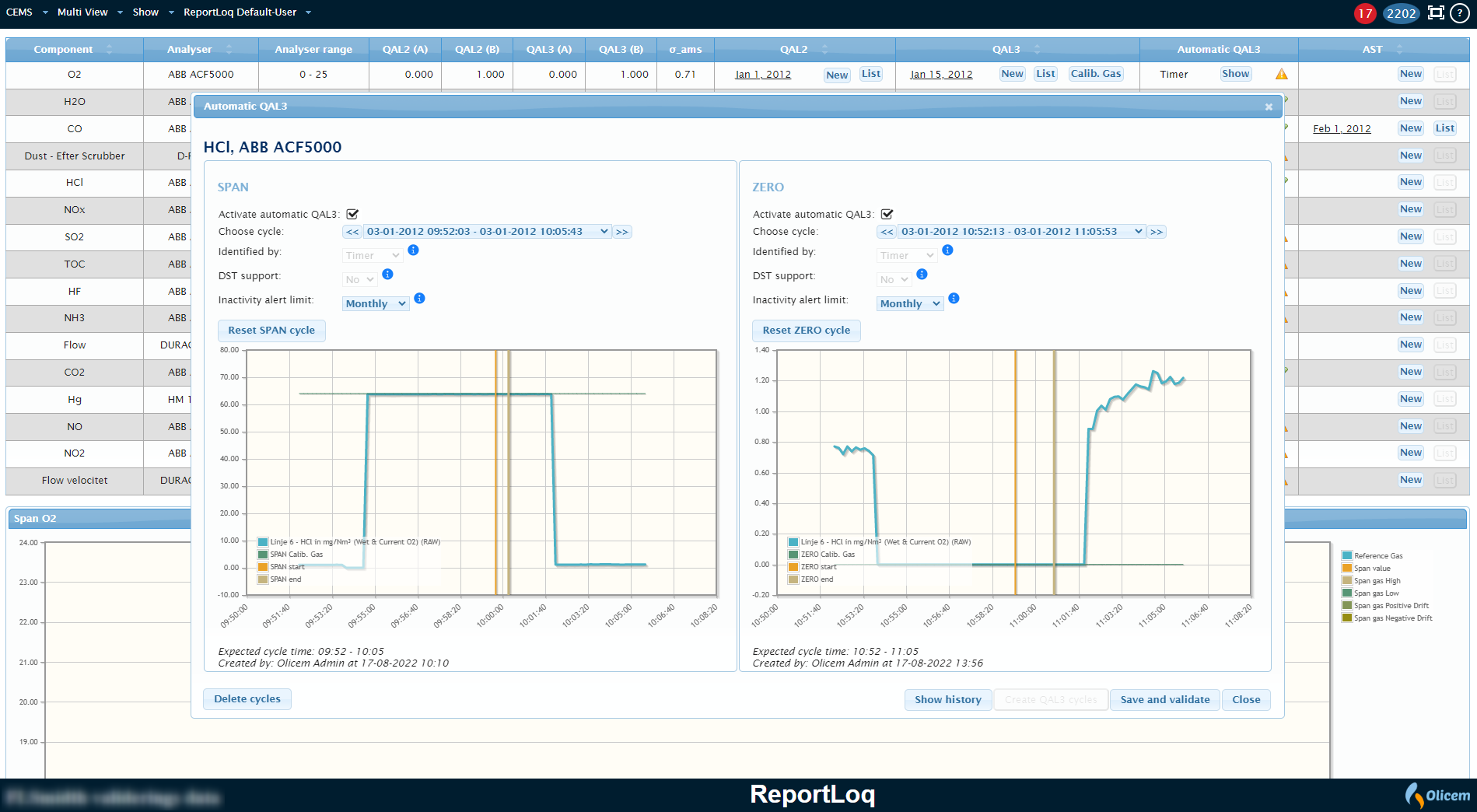The height and width of the screenshot is (812, 1477).
Task: Open the Show menu
Action: [x=152, y=12]
